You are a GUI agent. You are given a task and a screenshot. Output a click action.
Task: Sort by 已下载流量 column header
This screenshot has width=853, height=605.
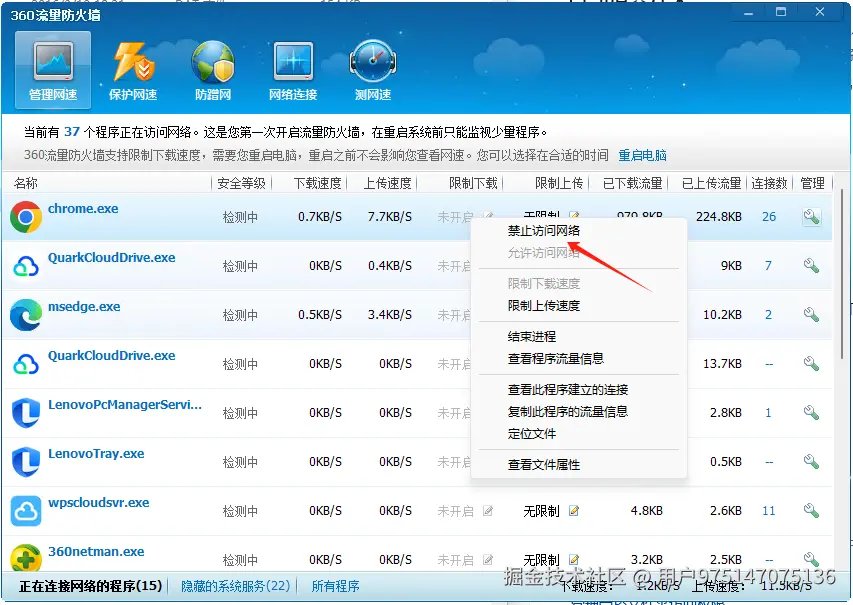coord(633,183)
